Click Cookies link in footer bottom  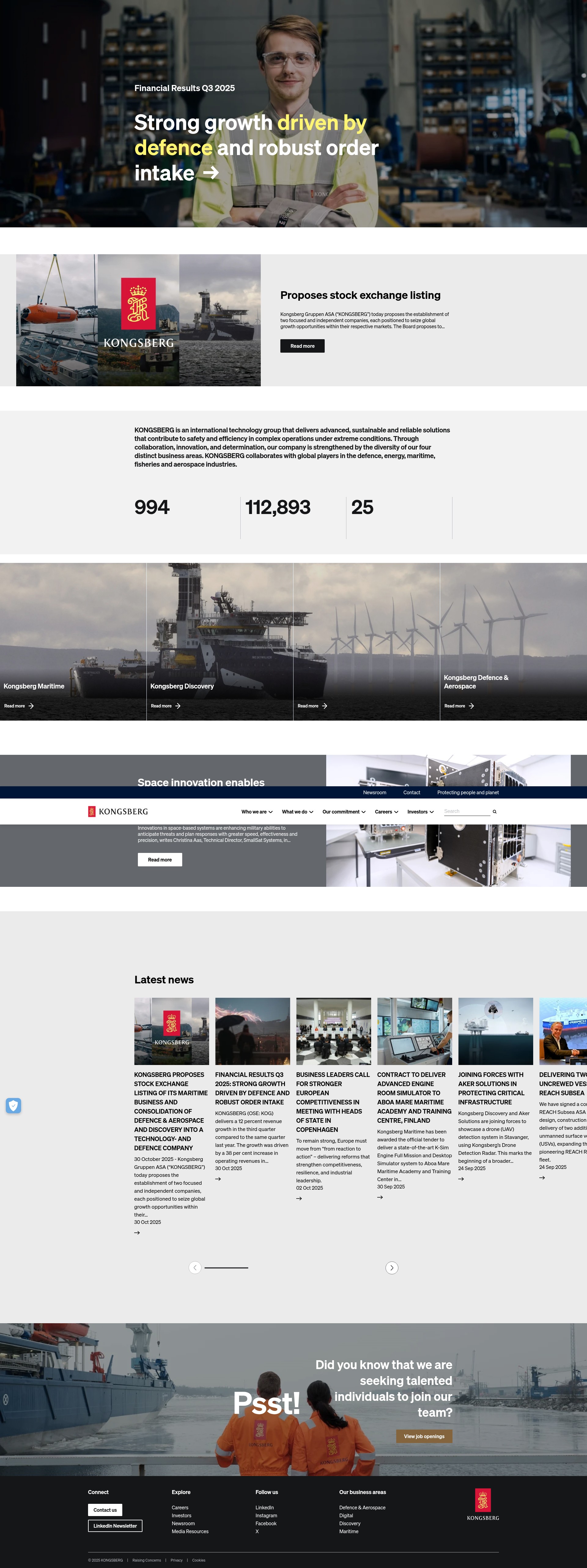pos(198,1560)
